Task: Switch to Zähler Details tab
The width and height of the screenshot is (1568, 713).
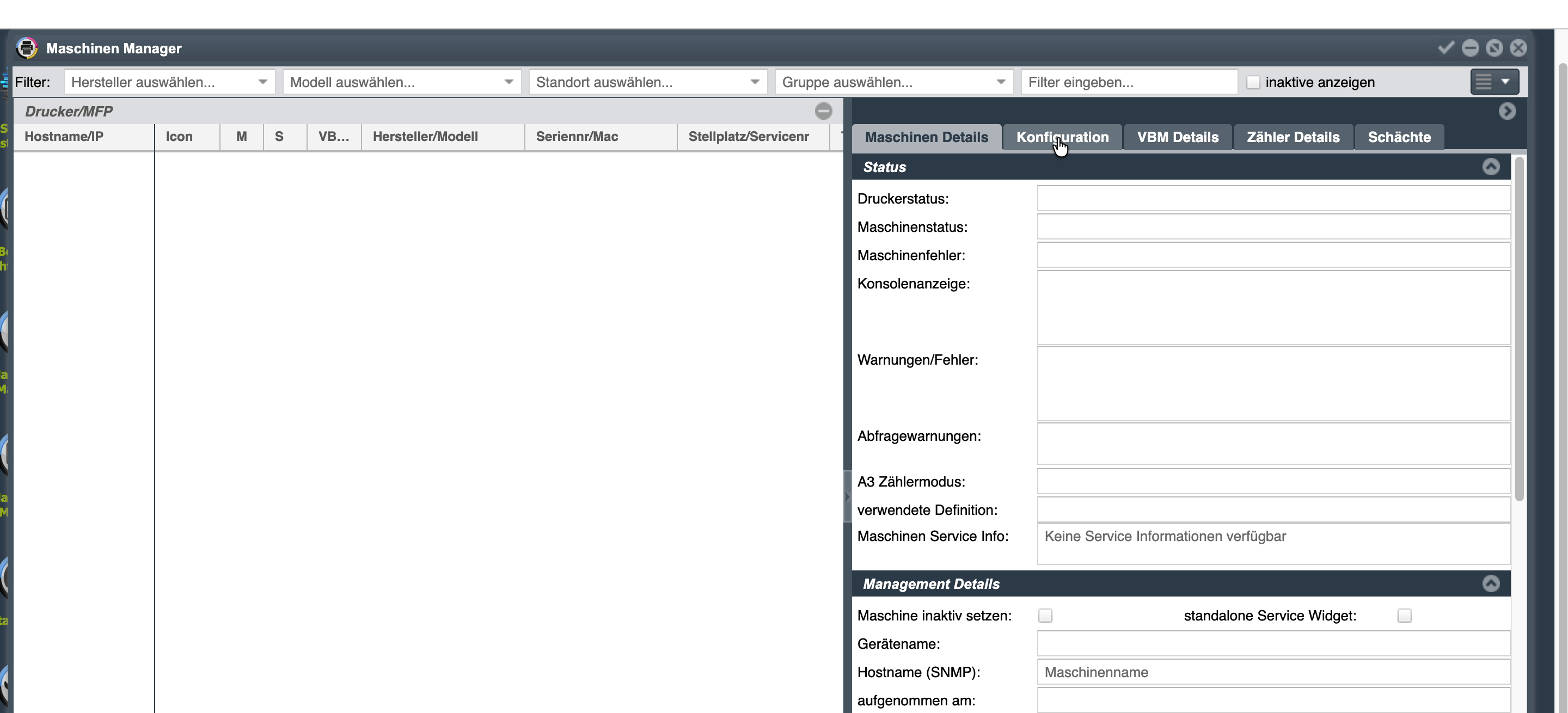Action: point(1293,137)
